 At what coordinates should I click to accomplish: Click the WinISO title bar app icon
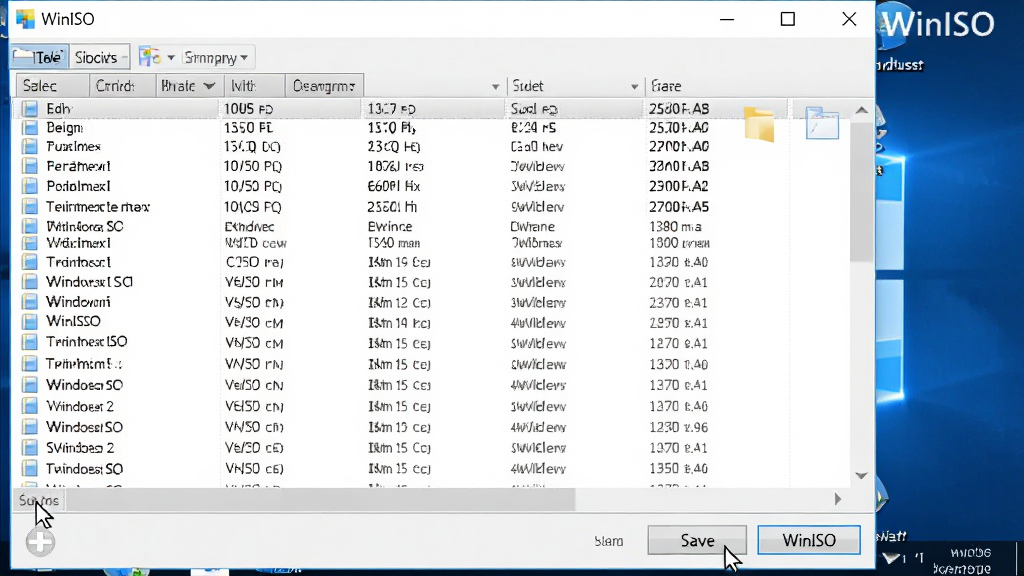pos(25,19)
